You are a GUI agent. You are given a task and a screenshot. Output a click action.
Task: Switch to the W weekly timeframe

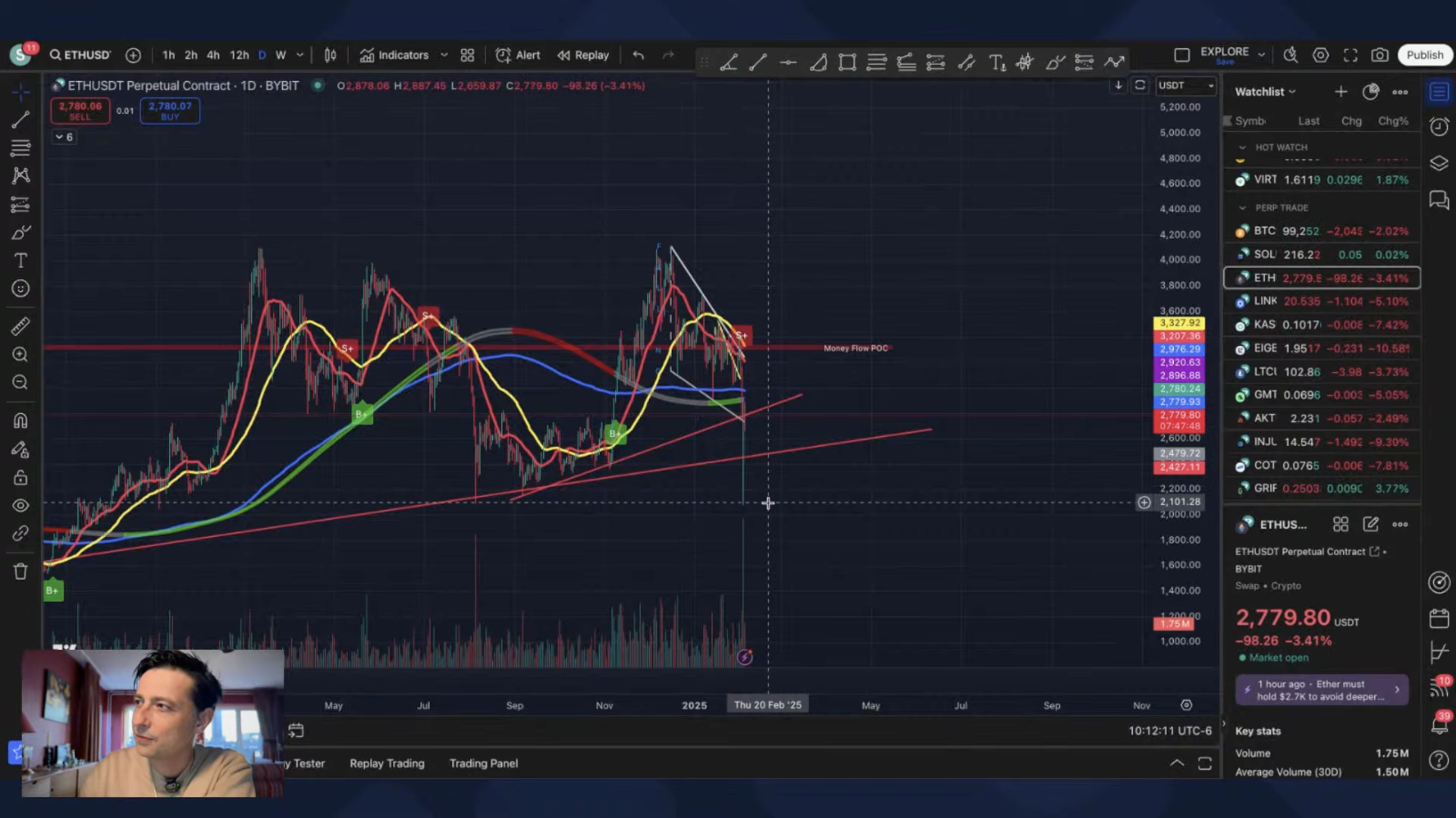point(280,55)
